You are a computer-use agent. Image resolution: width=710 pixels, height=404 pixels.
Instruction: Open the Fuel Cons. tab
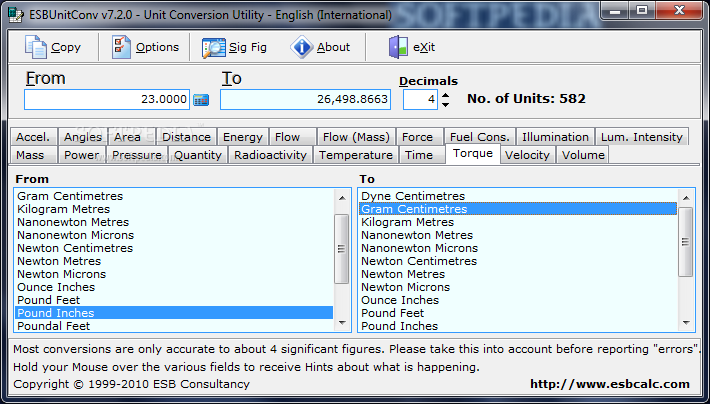pyautogui.click(x=480, y=137)
